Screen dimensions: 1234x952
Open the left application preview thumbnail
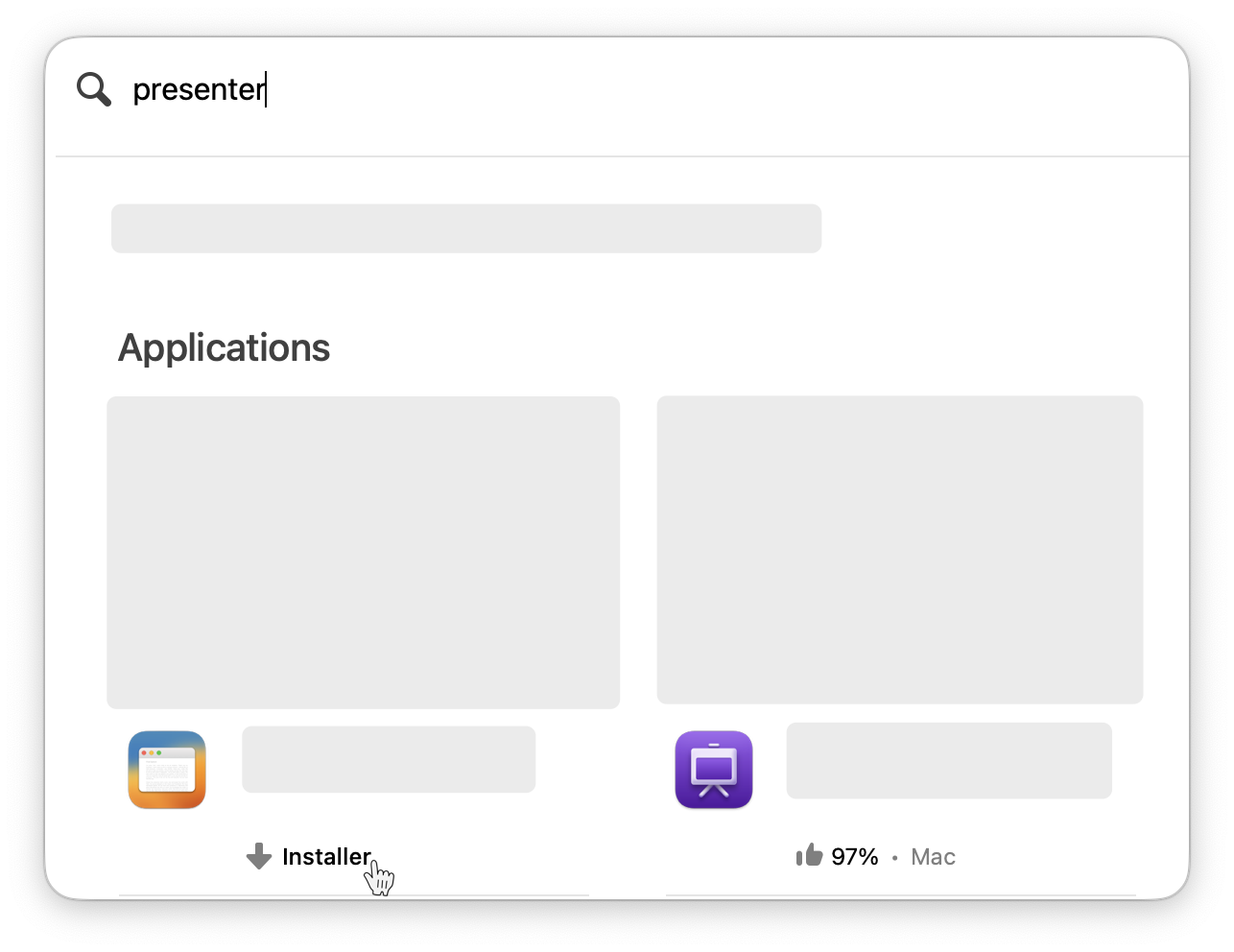coord(363,552)
